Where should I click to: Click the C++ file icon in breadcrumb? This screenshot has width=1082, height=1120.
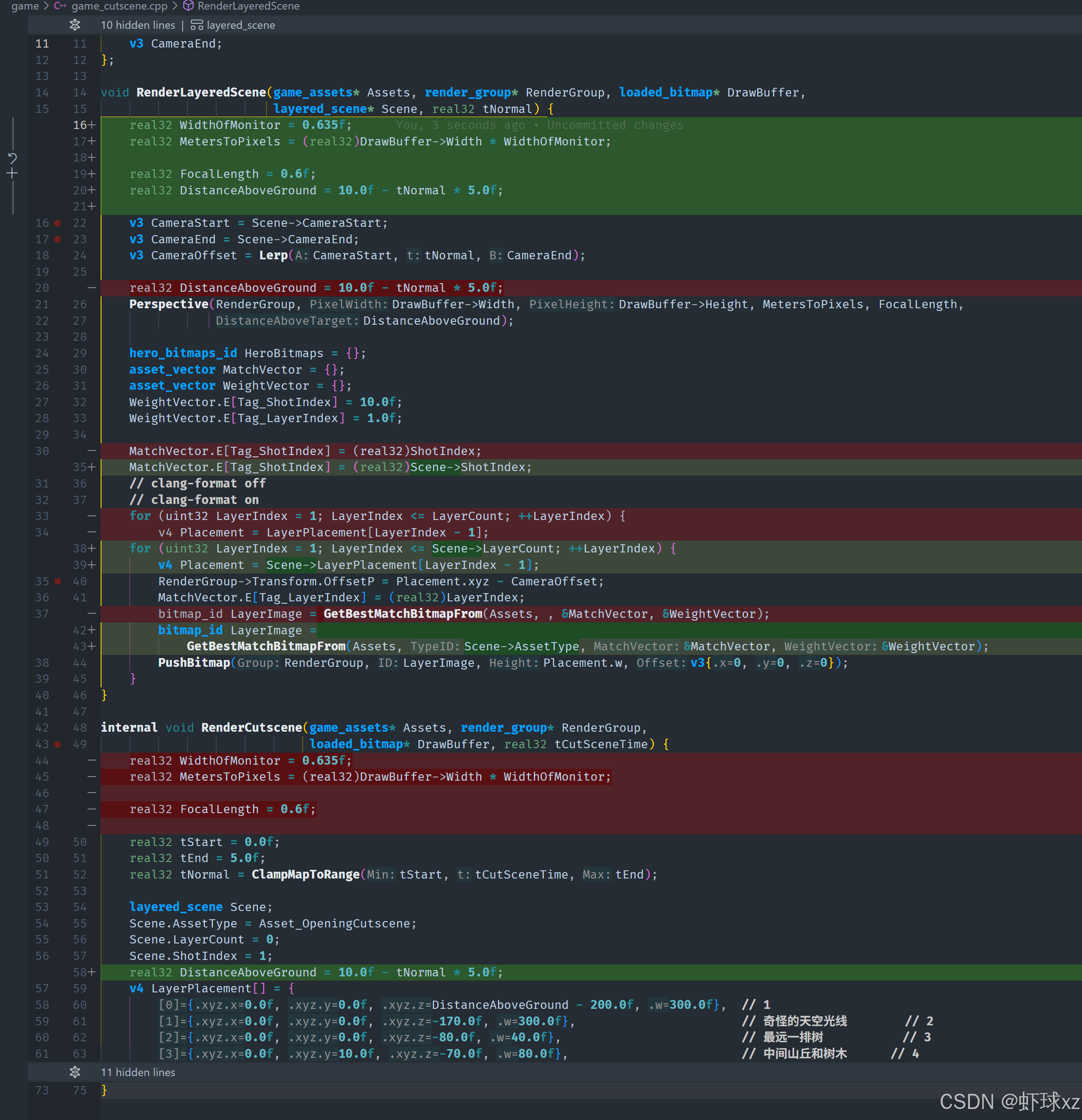tap(60, 5)
